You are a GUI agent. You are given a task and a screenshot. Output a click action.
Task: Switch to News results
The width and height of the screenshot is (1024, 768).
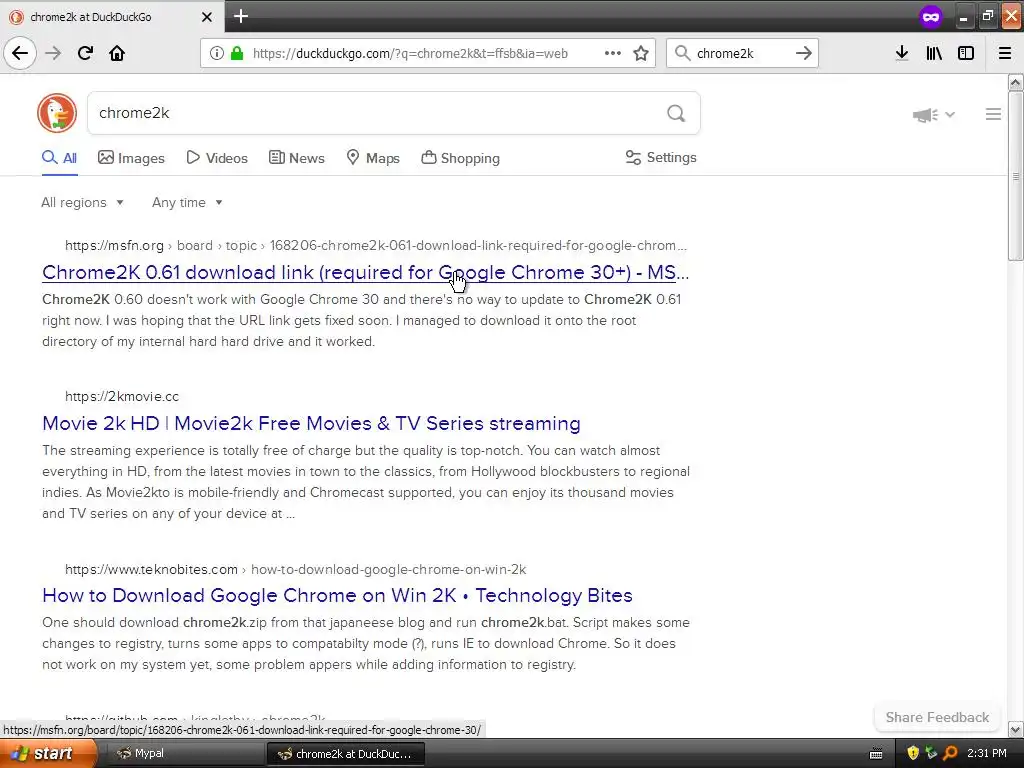click(297, 158)
